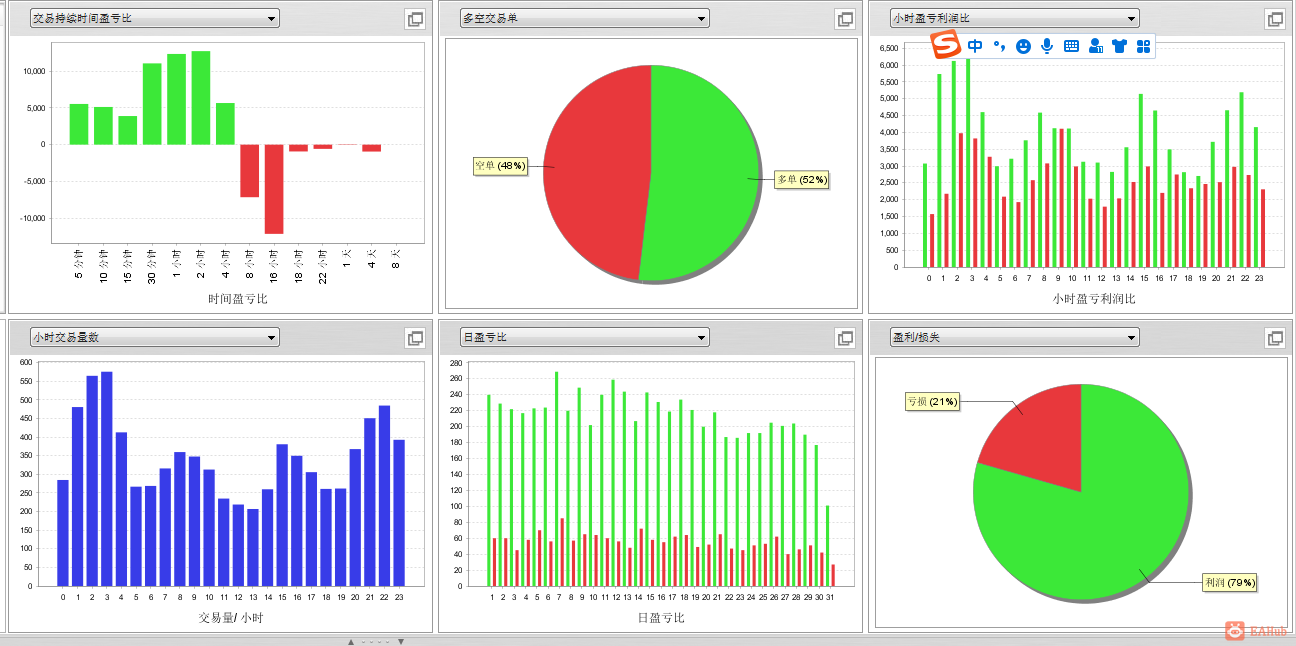The width and height of the screenshot is (1296, 646).
Task: Click the red 16 小时 loss bar
Action: pyautogui.click(x=274, y=189)
